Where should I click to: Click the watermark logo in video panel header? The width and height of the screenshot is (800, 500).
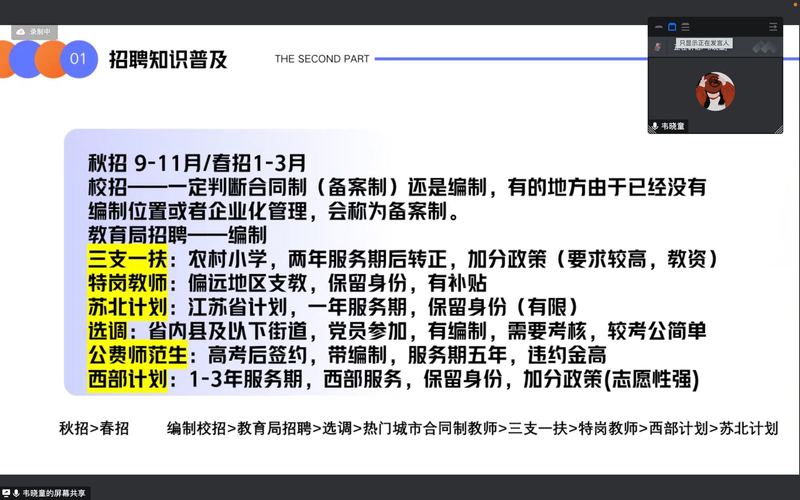coord(765,46)
